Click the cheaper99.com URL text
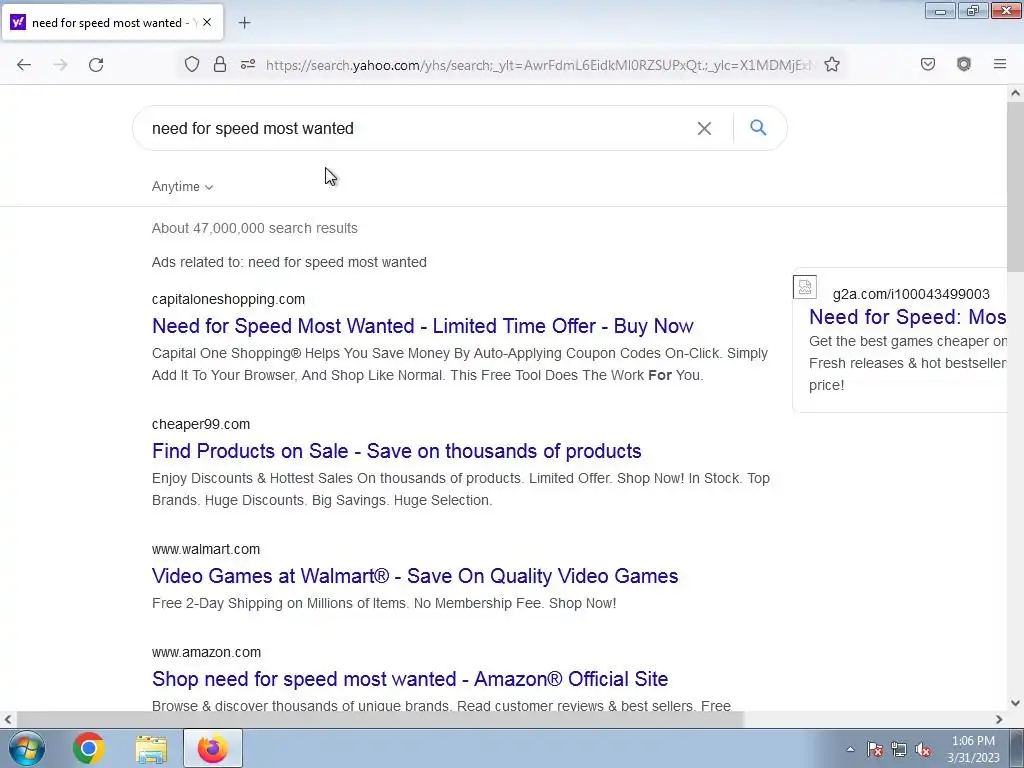This screenshot has height=768, width=1024. click(x=200, y=424)
